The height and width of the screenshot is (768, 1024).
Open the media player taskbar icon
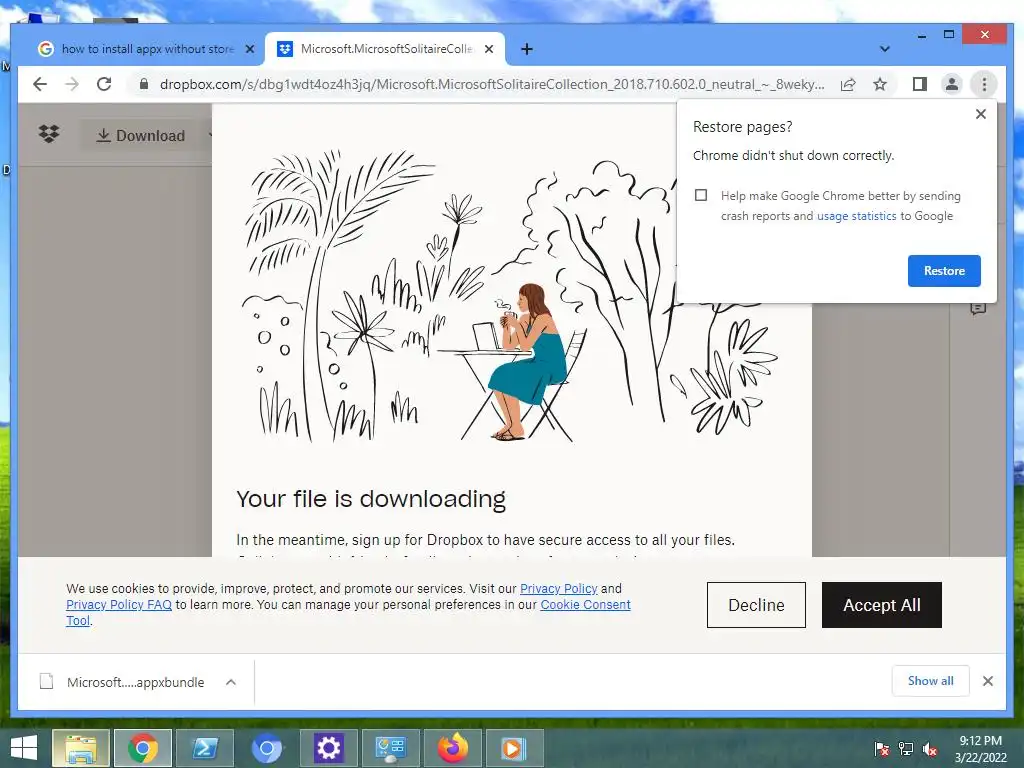pos(515,748)
